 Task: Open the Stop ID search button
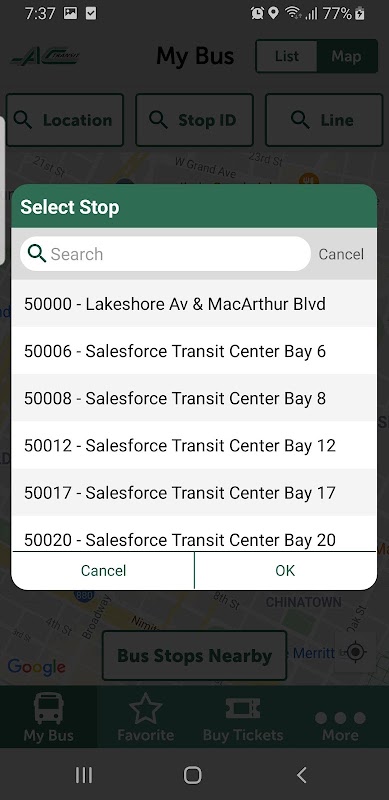[194, 120]
